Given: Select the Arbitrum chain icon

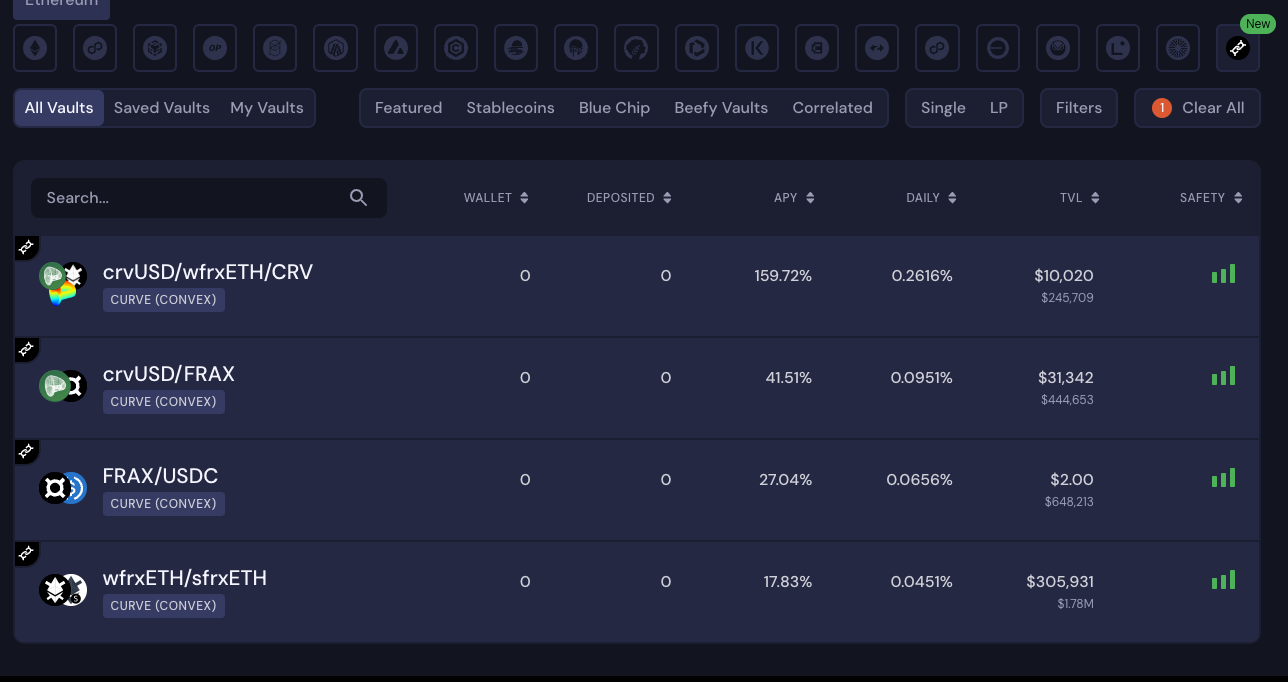Looking at the screenshot, I should 336,48.
